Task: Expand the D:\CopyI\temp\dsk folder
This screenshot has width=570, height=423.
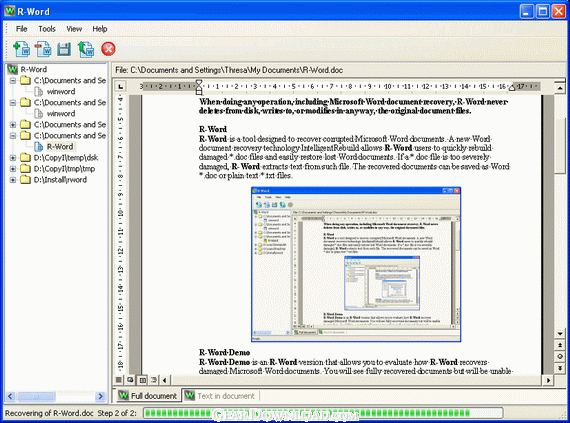Action: 13,158
